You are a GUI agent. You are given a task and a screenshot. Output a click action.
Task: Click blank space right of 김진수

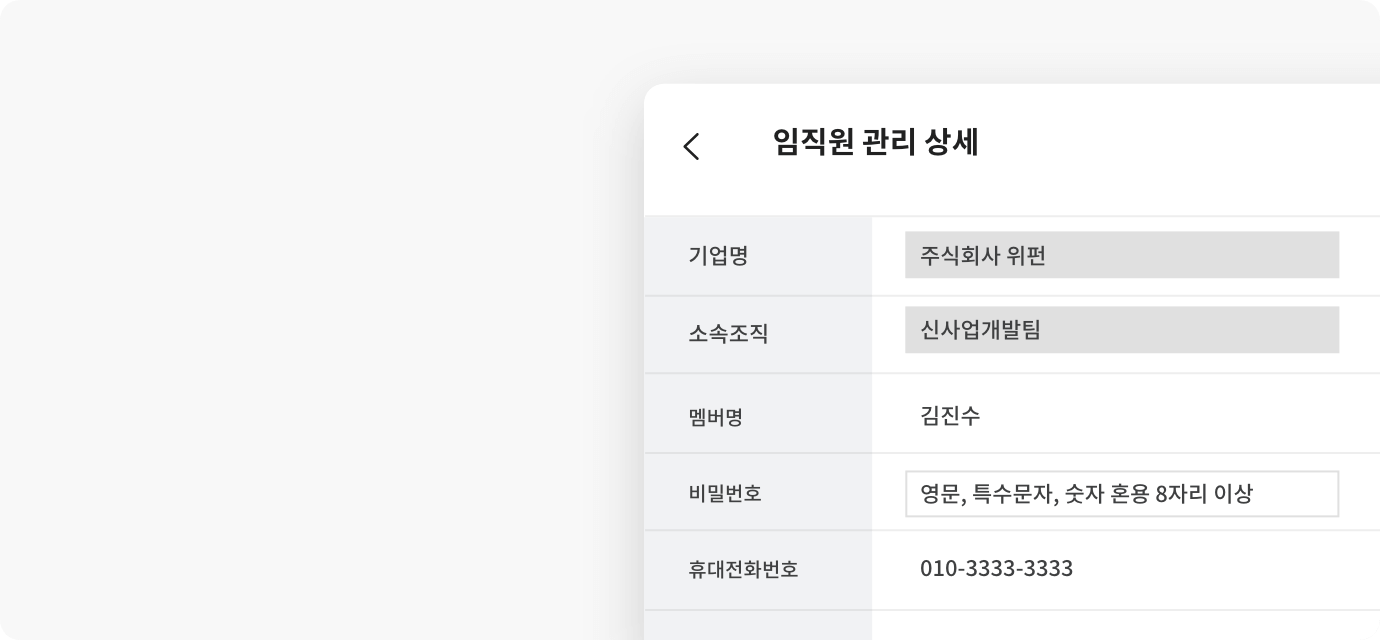[x=1180, y=415]
